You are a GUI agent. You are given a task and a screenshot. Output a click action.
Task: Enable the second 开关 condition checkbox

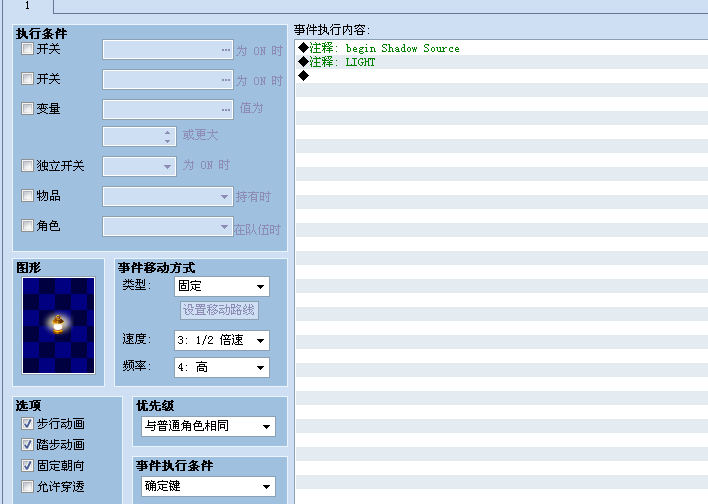coord(28,79)
